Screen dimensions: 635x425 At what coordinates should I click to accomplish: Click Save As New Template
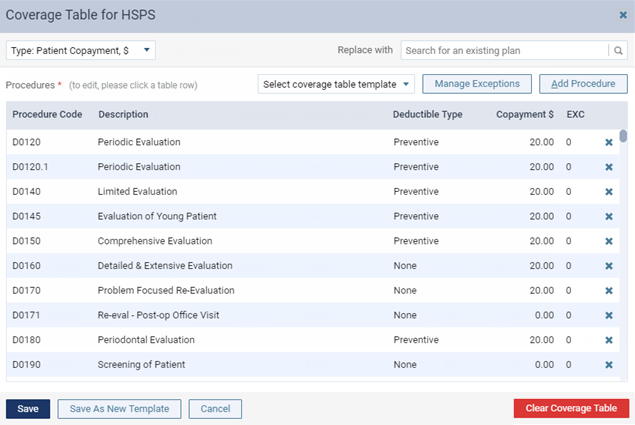(119, 409)
